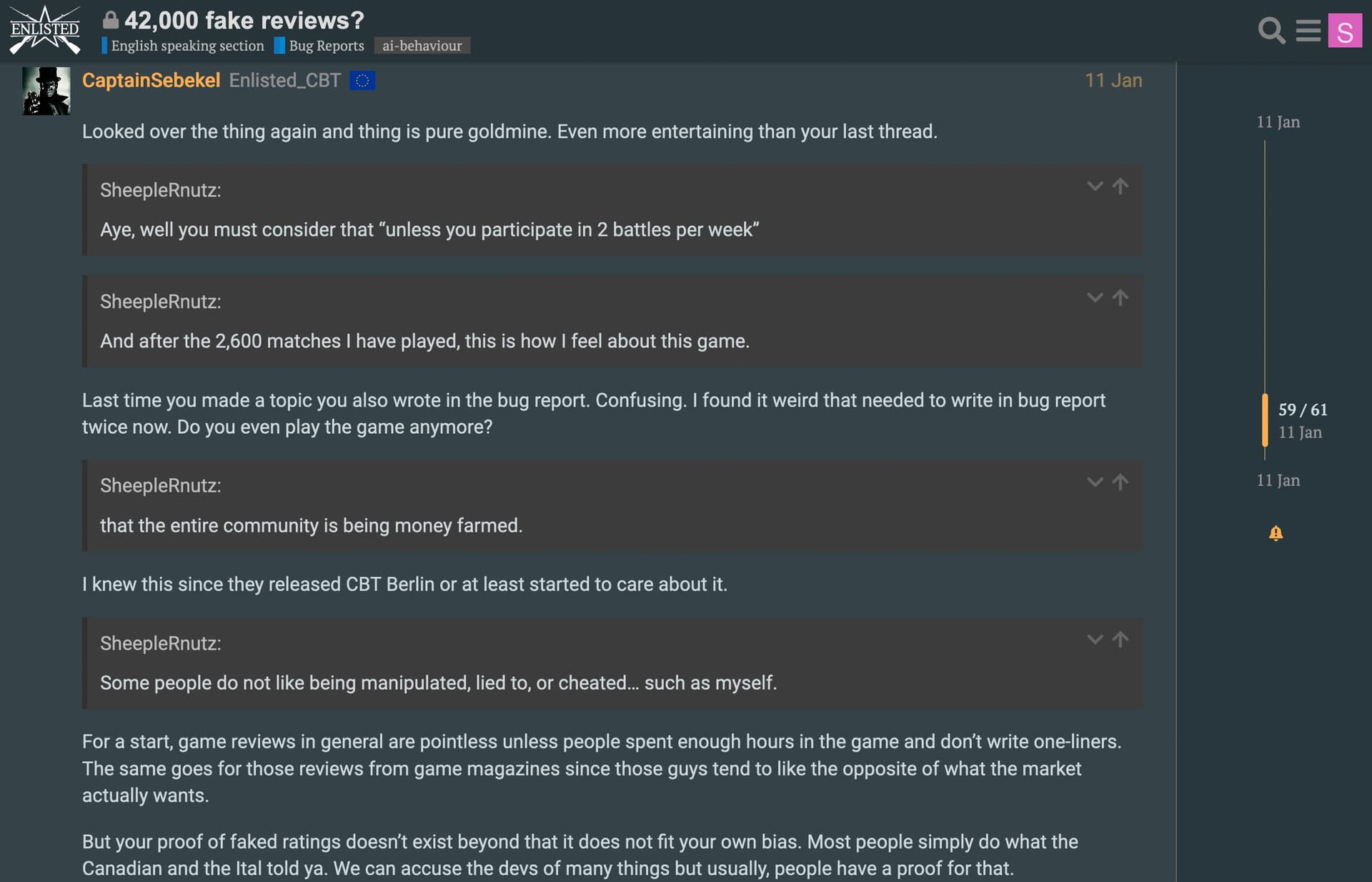This screenshot has width=1372, height=882.
Task: Jump to quoted post about 2 battles per week
Action: pos(1120,187)
